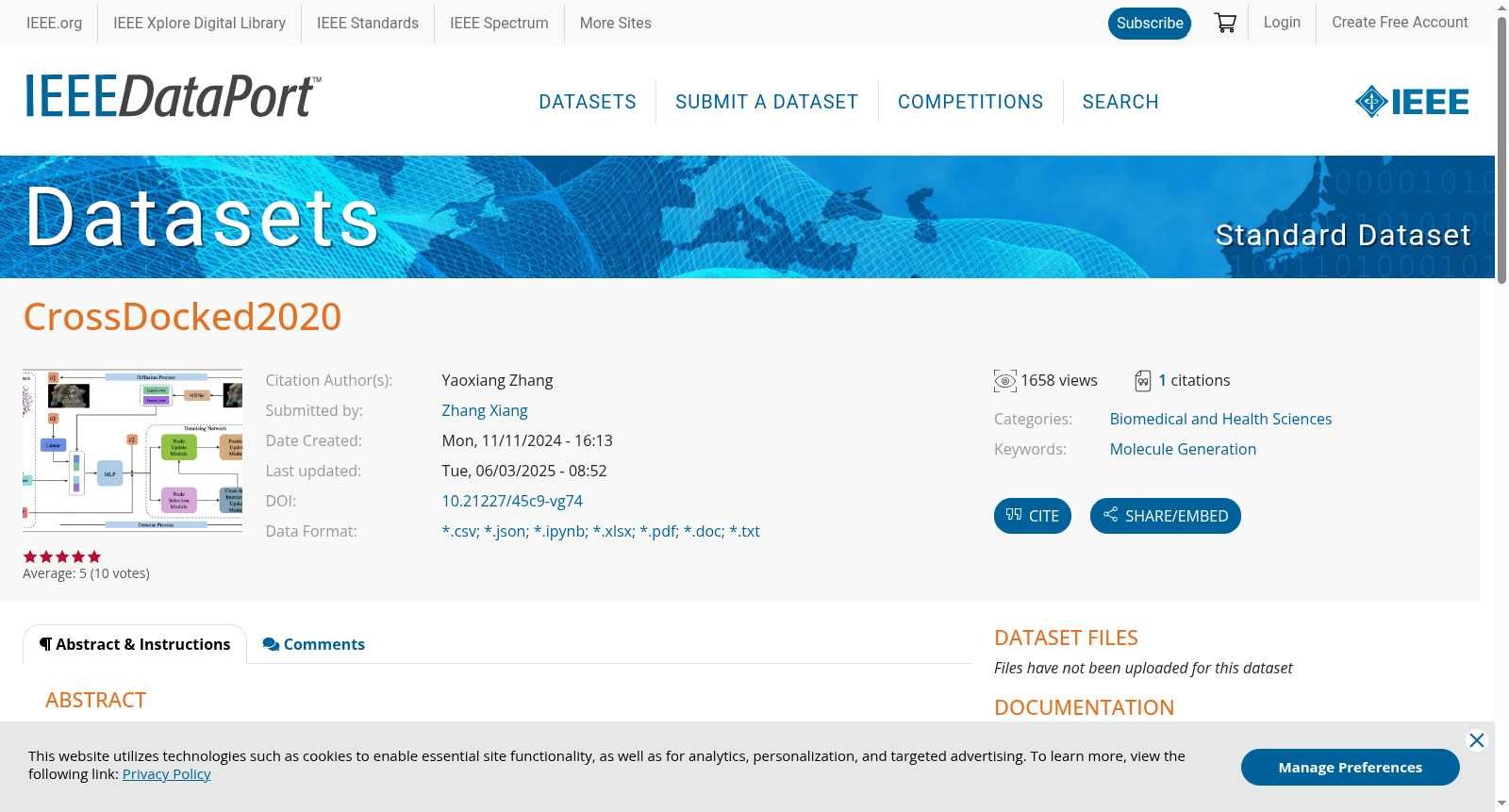Screen dimensions: 1509x812
Task: Click the DATASET FILES heading
Action: click(1066, 638)
